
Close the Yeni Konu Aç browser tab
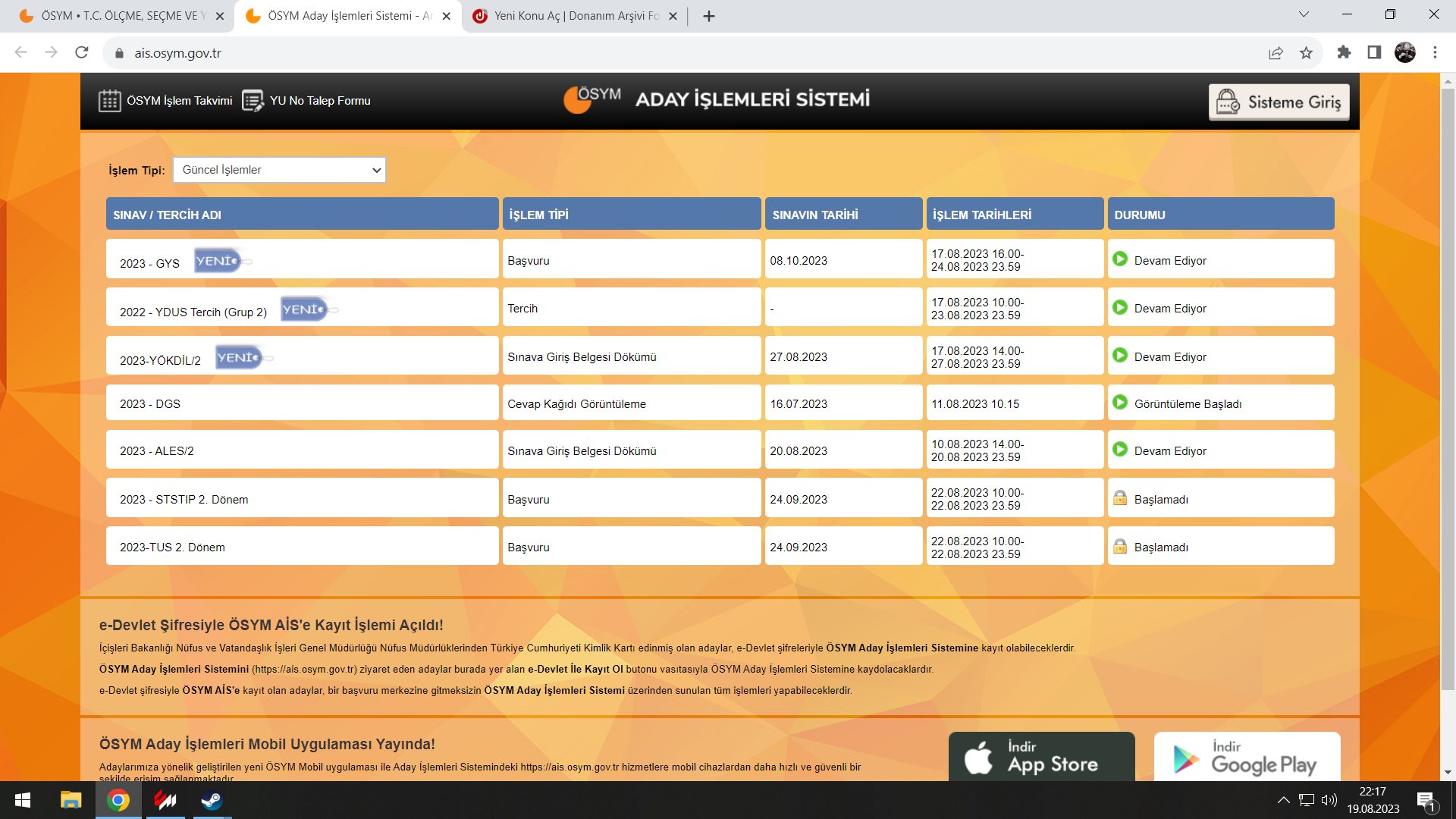tap(673, 16)
